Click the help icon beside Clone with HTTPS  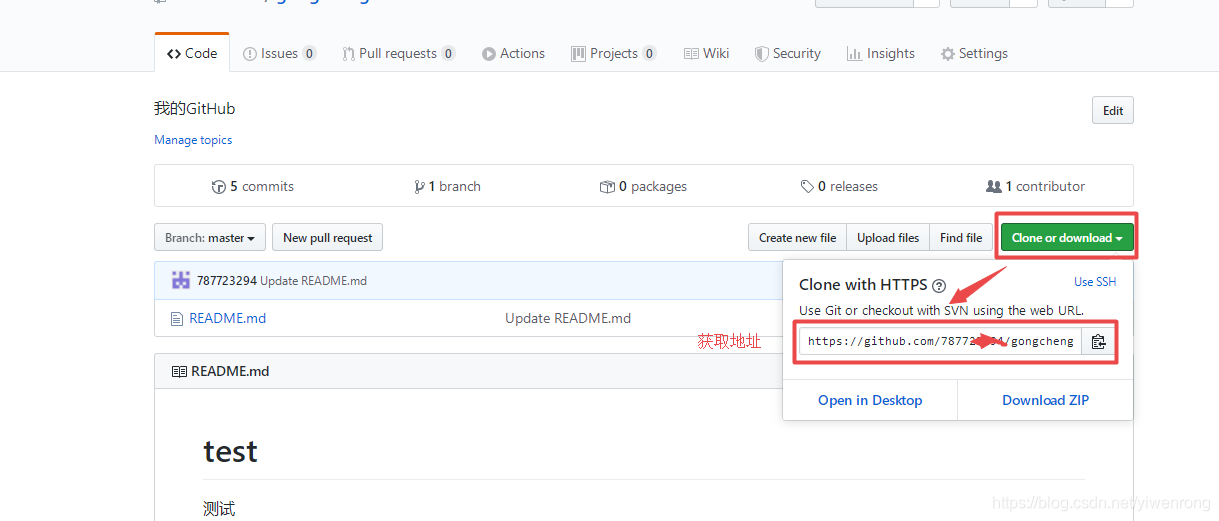(939, 286)
